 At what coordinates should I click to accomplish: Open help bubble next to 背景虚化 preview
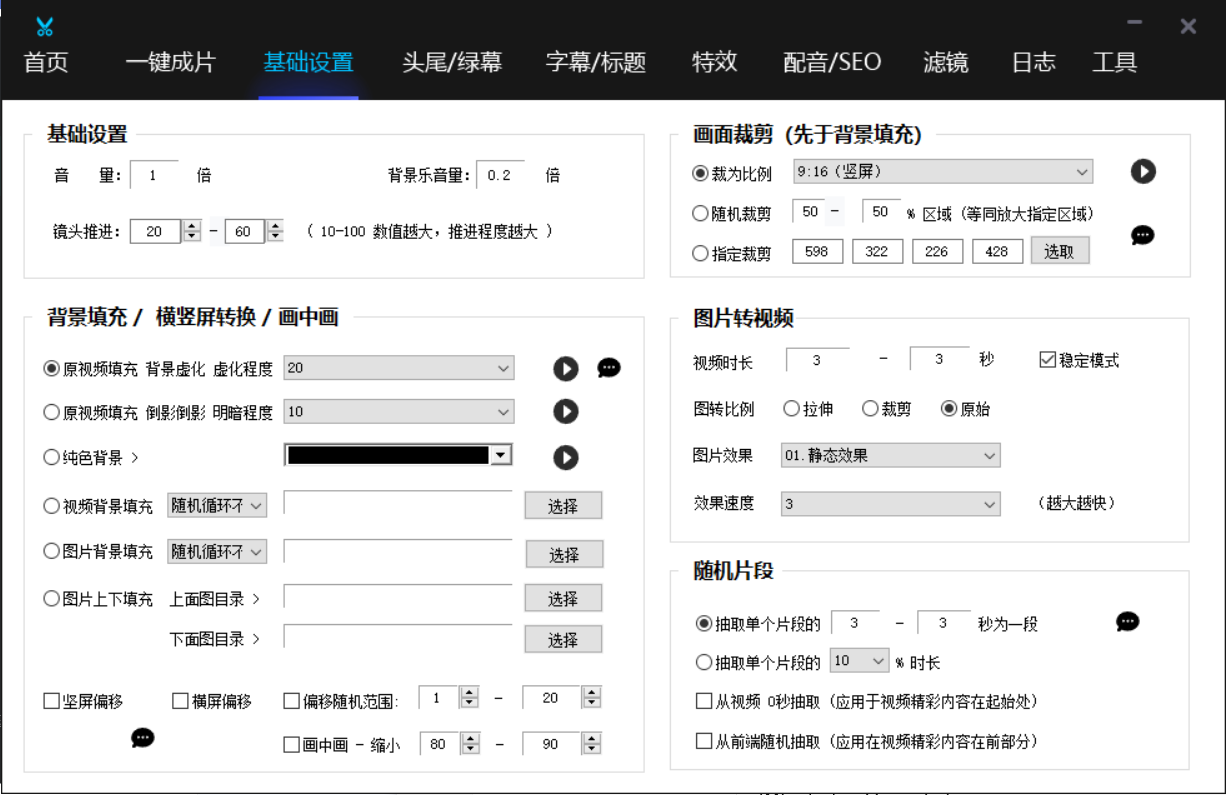[x=609, y=368]
